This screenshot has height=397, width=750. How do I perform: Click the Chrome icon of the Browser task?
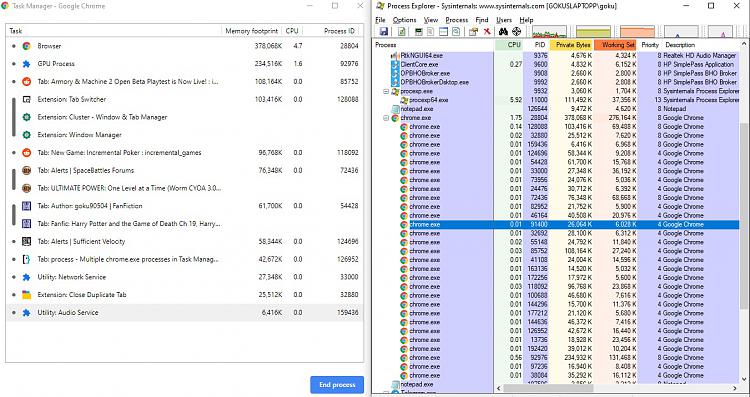[x=27, y=46]
